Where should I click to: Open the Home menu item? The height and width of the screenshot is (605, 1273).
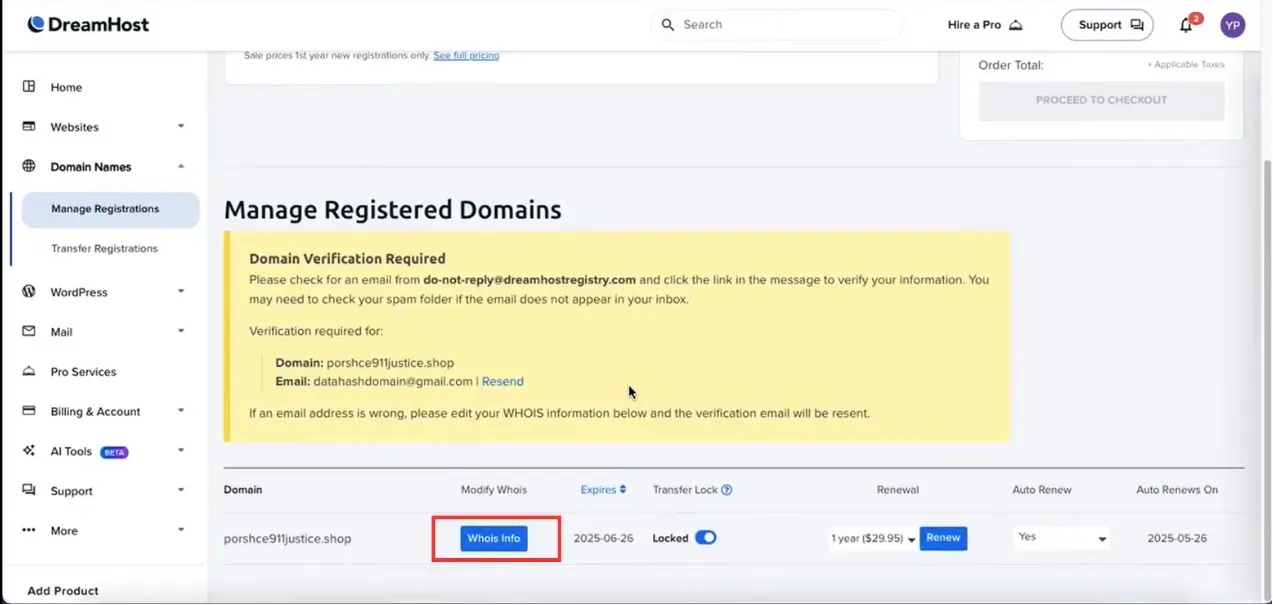(x=66, y=87)
